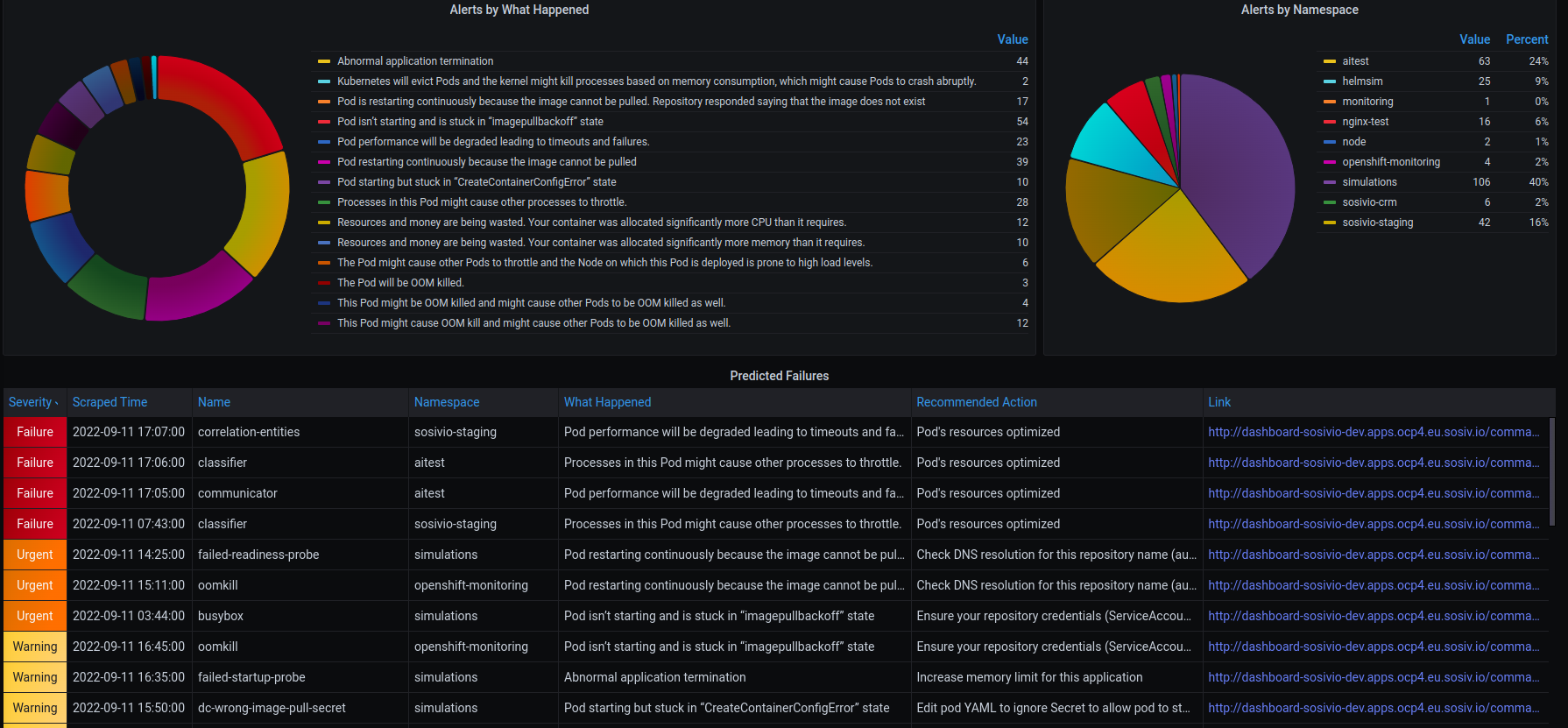
Task: Sort Namespace legend by Percent header
Action: pos(1527,39)
